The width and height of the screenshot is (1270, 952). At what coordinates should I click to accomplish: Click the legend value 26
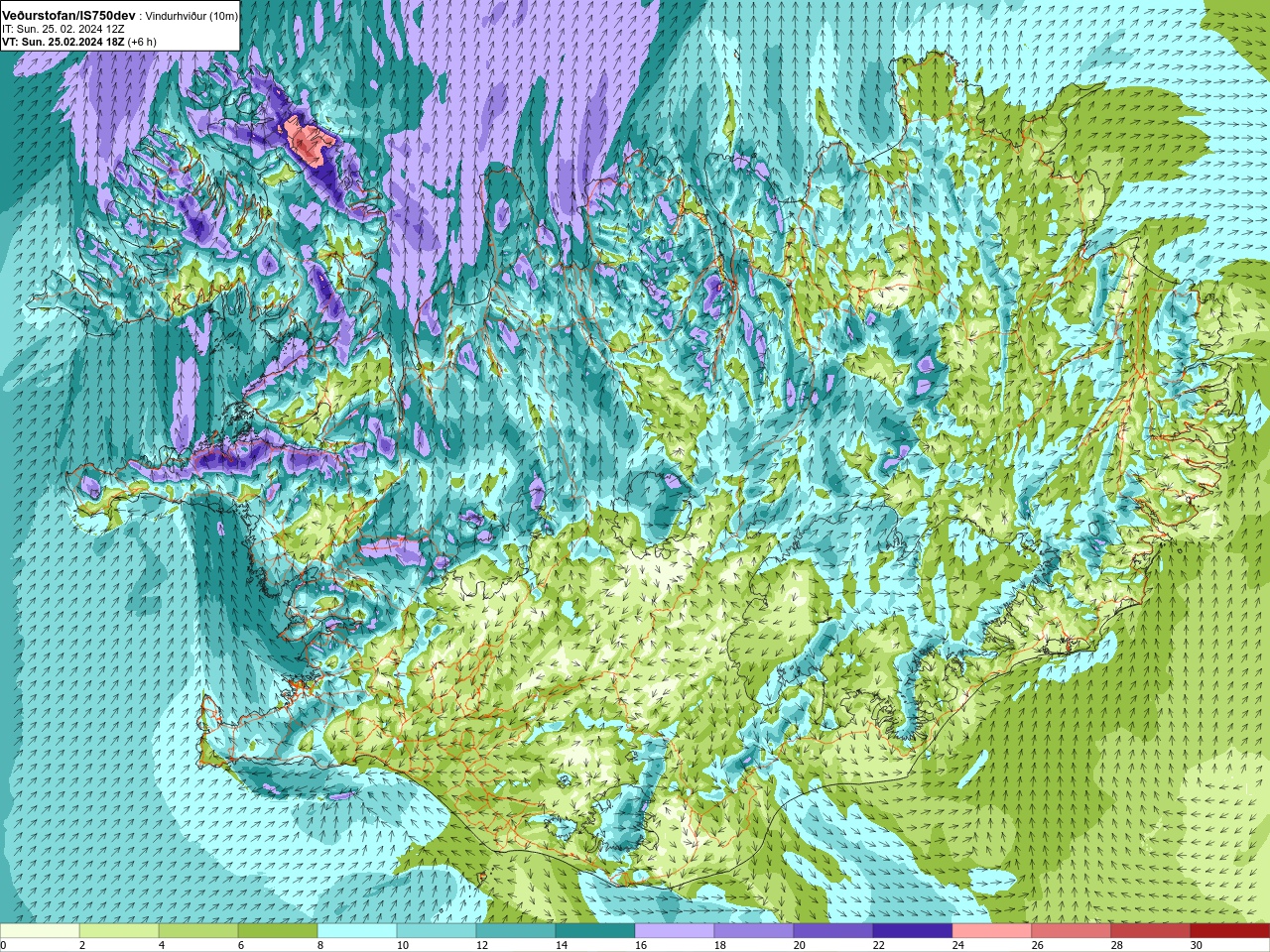point(1038,945)
